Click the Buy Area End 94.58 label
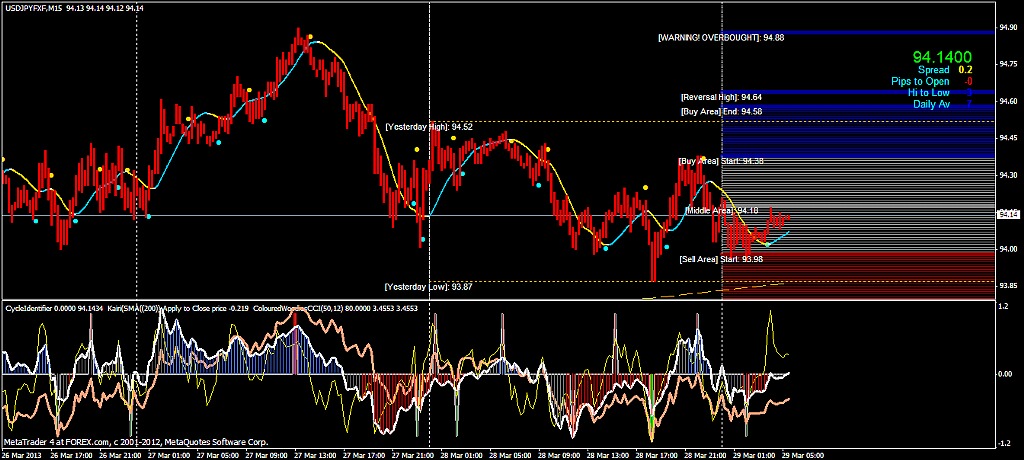The height and width of the screenshot is (460, 1024). click(721, 112)
